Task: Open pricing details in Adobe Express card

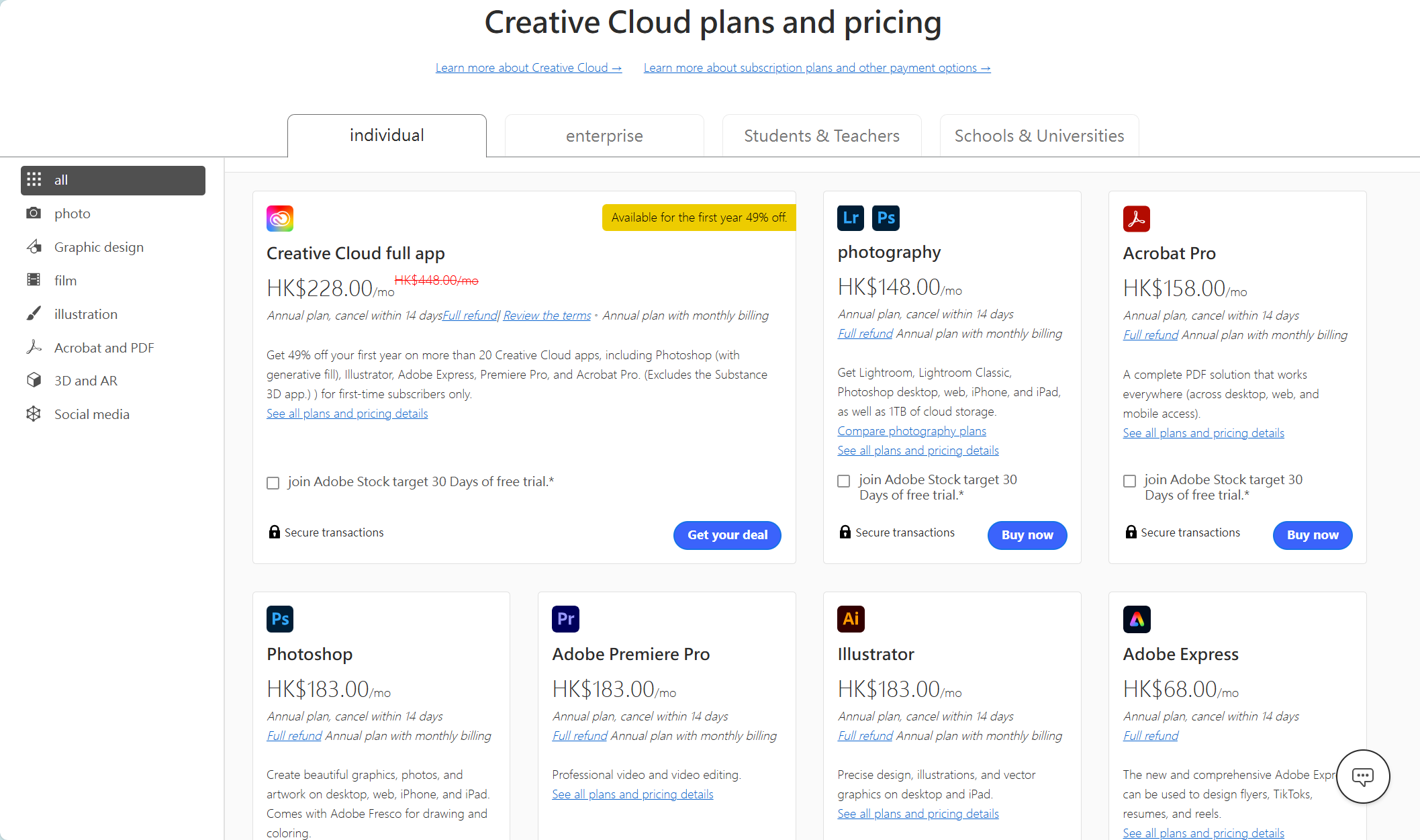Action: pos(1203,833)
